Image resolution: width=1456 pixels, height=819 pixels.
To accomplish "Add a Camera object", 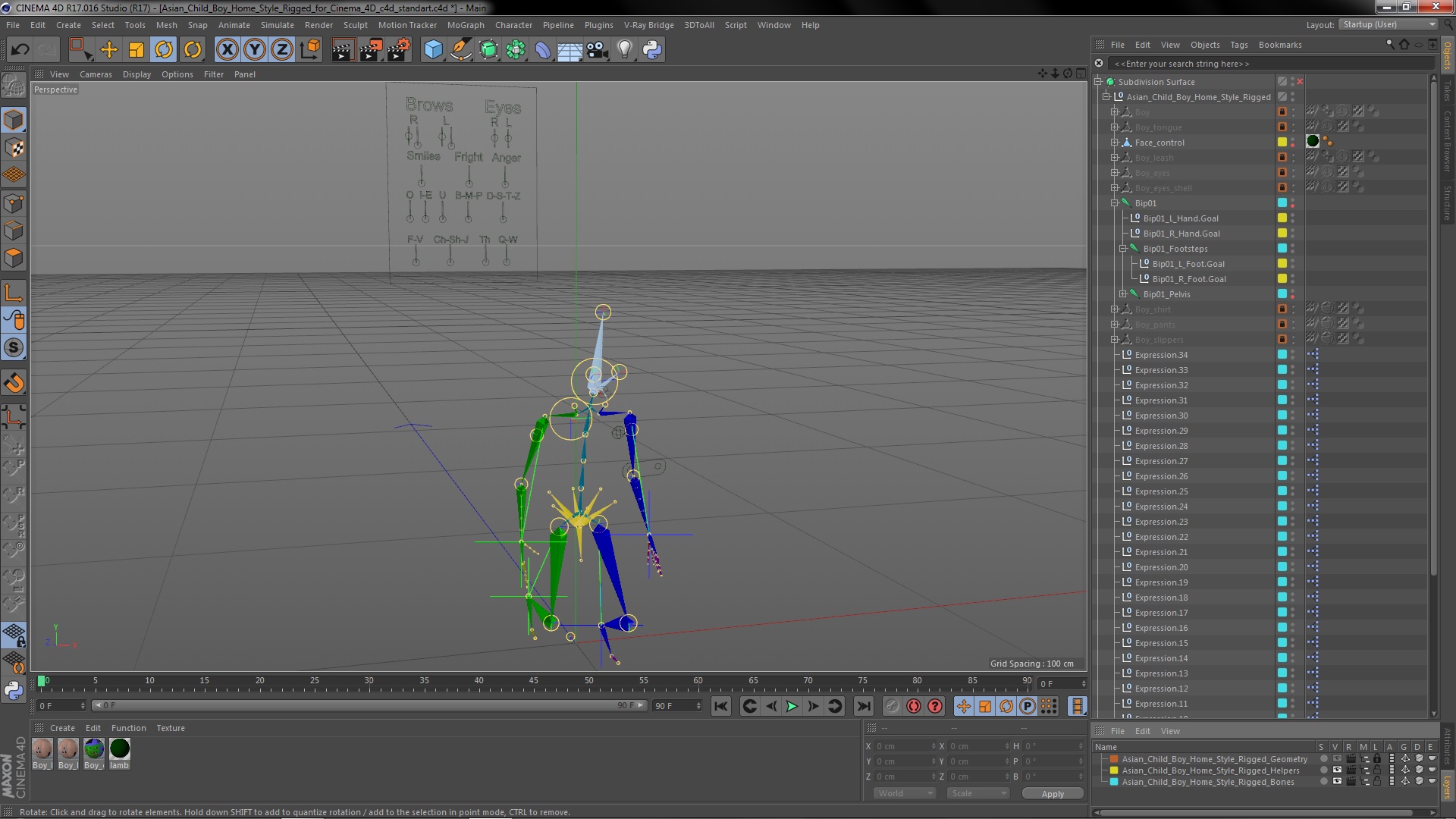I will pyautogui.click(x=598, y=50).
